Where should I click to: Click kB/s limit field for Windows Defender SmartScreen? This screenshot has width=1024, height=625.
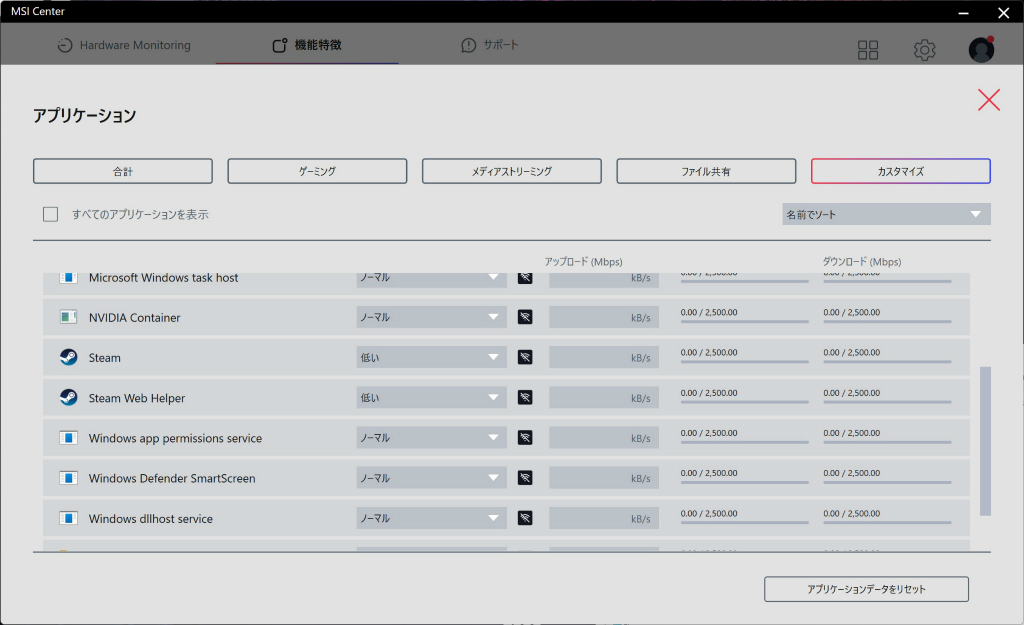603,477
